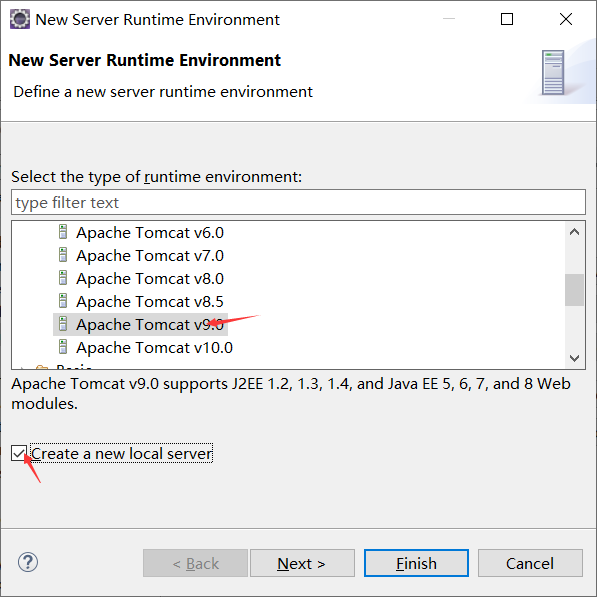Click the Finish button
Screen dimensions: 597x597
(x=416, y=563)
